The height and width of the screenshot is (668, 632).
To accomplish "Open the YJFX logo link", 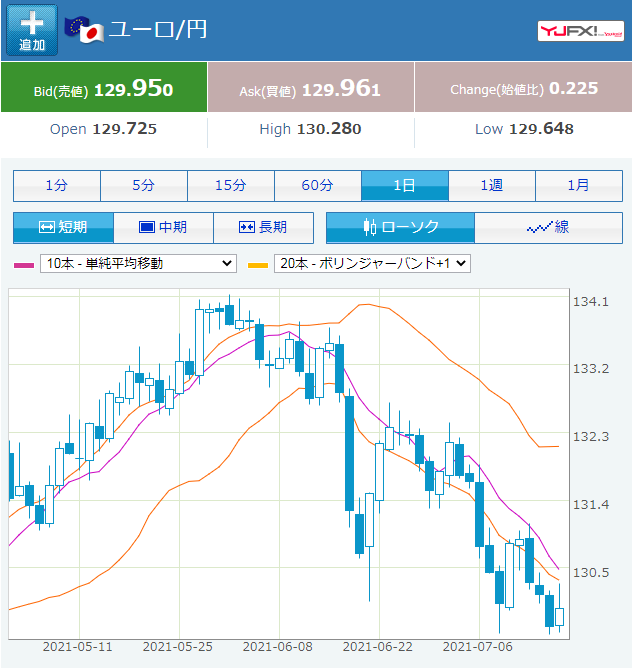I will [580, 31].
